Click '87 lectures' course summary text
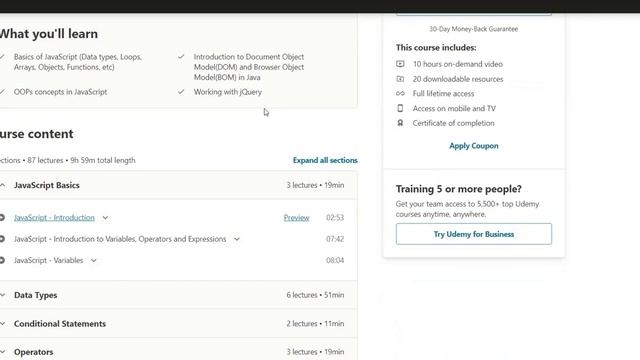This screenshot has width=640, height=360. pyautogui.click(x=45, y=160)
